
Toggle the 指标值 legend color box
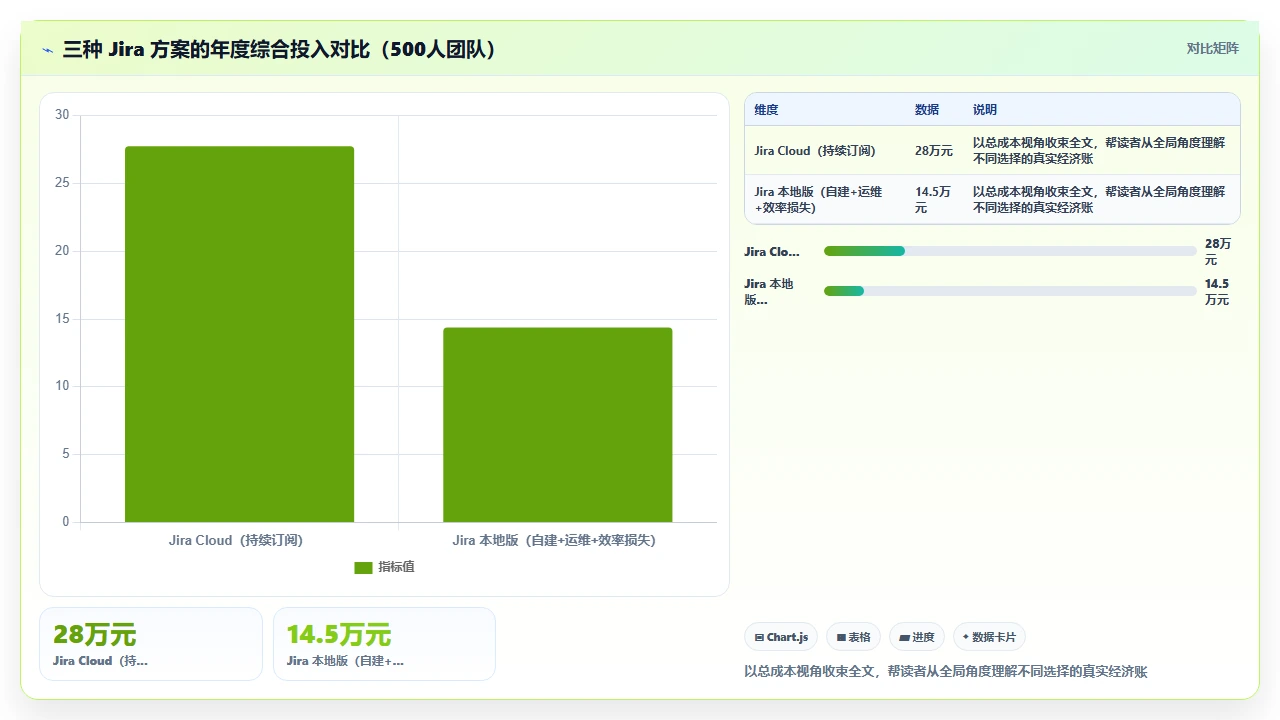click(x=363, y=567)
